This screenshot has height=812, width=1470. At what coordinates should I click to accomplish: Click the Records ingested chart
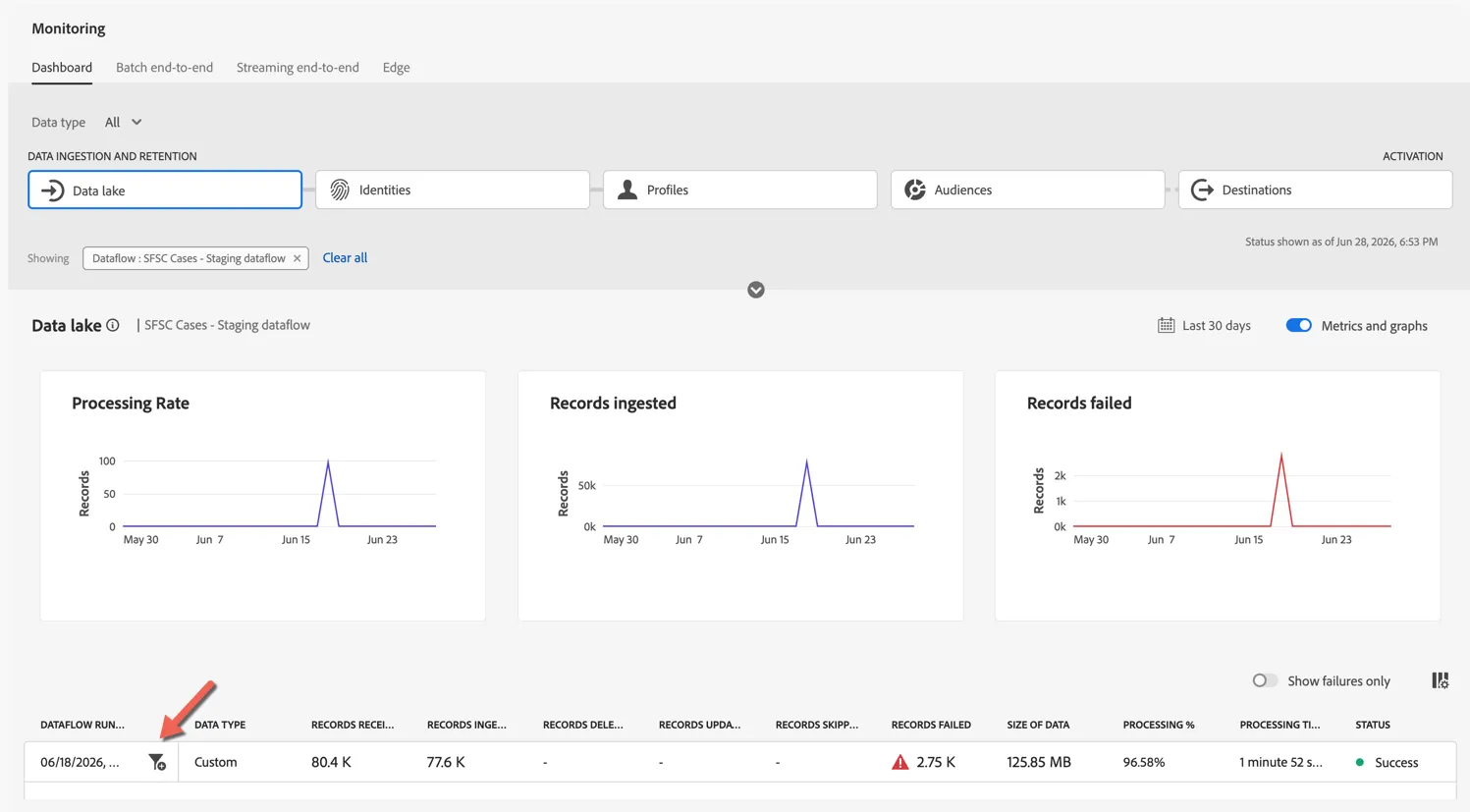(740, 496)
